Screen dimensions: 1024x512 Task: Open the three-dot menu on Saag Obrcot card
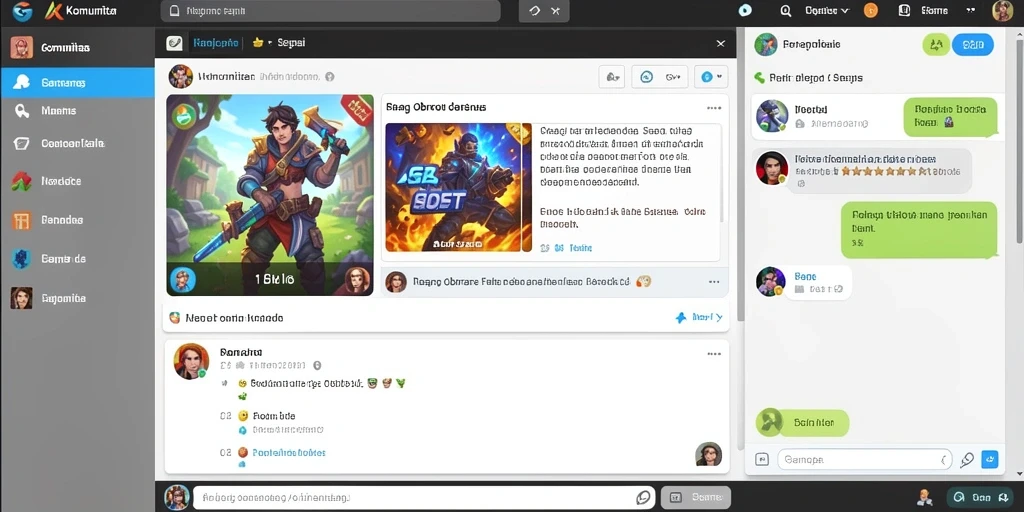point(714,108)
